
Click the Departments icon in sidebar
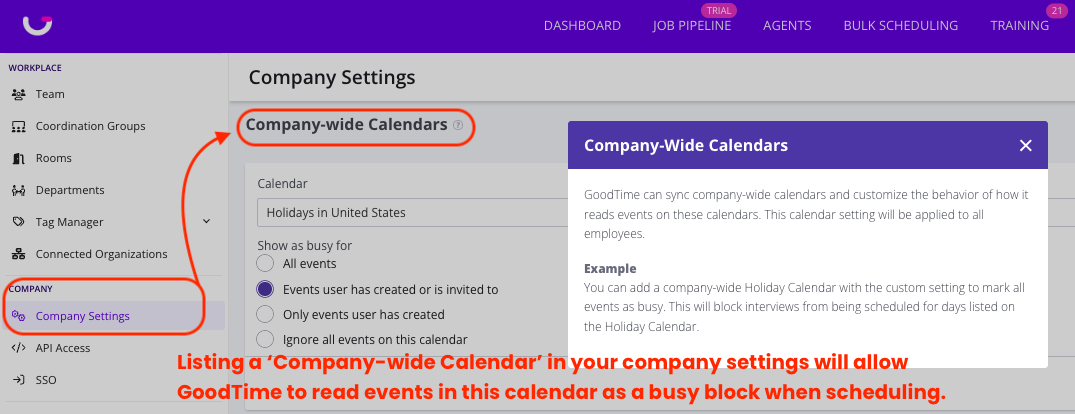[18, 190]
